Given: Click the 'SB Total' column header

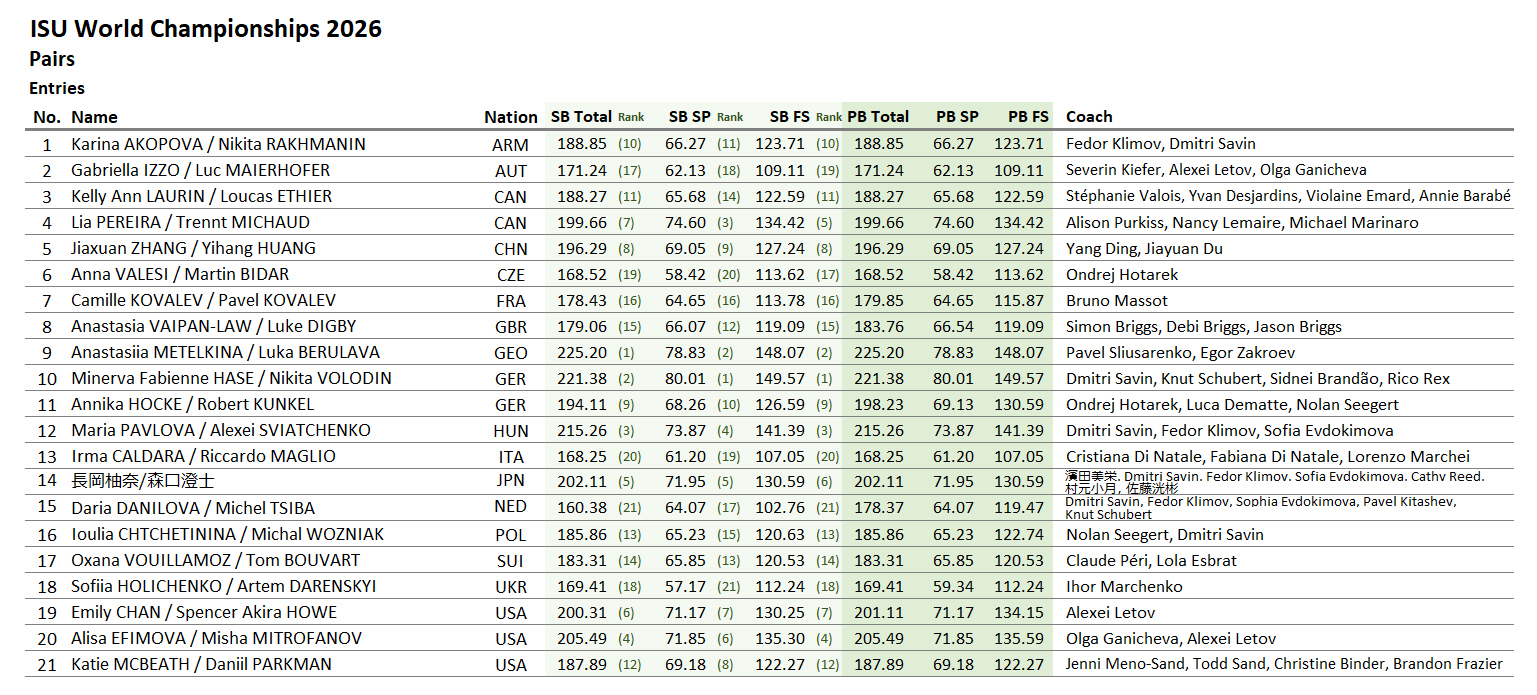Looking at the screenshot, I should (580, 117).
